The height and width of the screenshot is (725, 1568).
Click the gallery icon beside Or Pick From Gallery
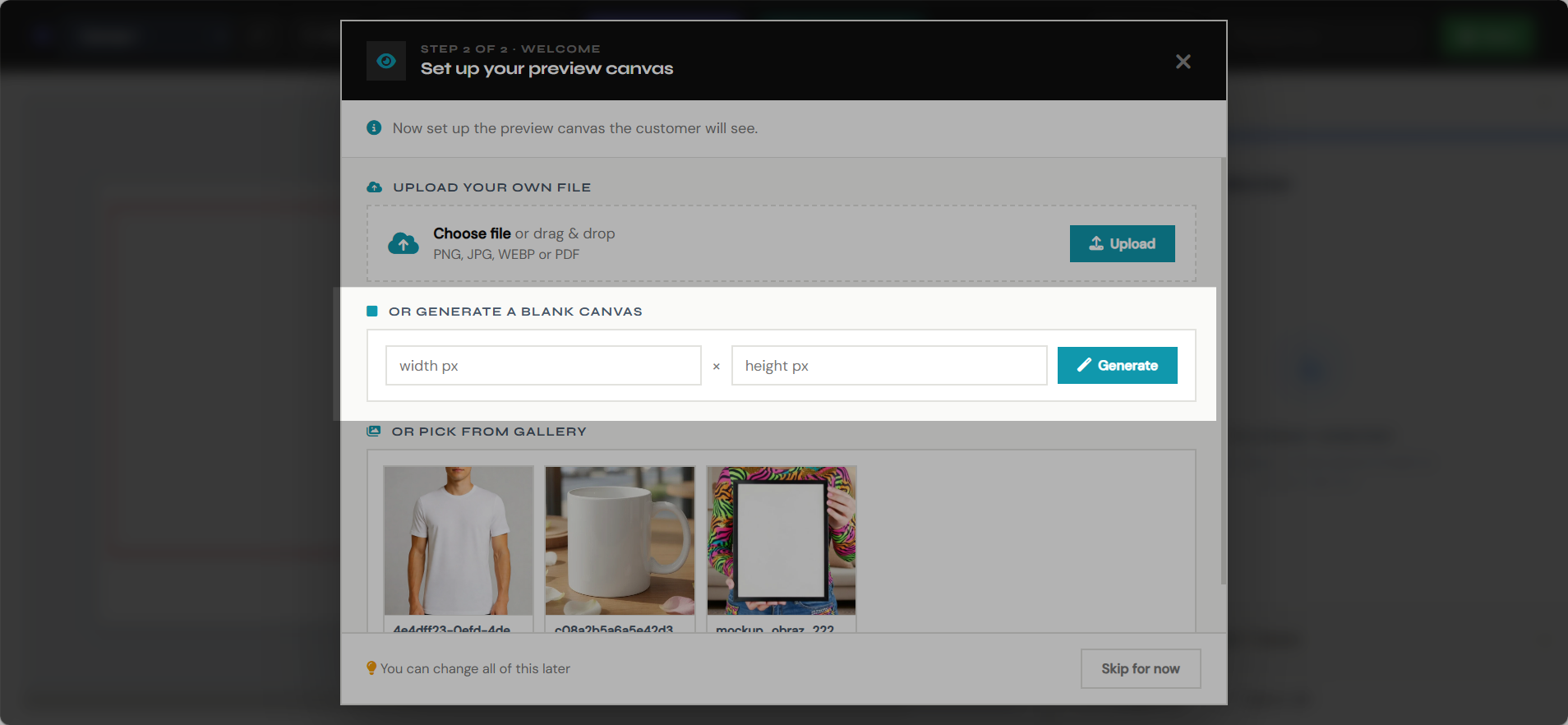pos(374,431)
